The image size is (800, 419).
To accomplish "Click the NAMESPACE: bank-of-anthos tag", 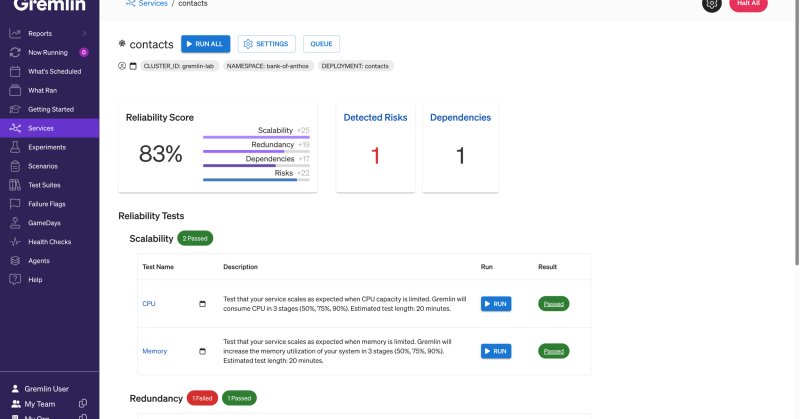I will pos(268,66).
